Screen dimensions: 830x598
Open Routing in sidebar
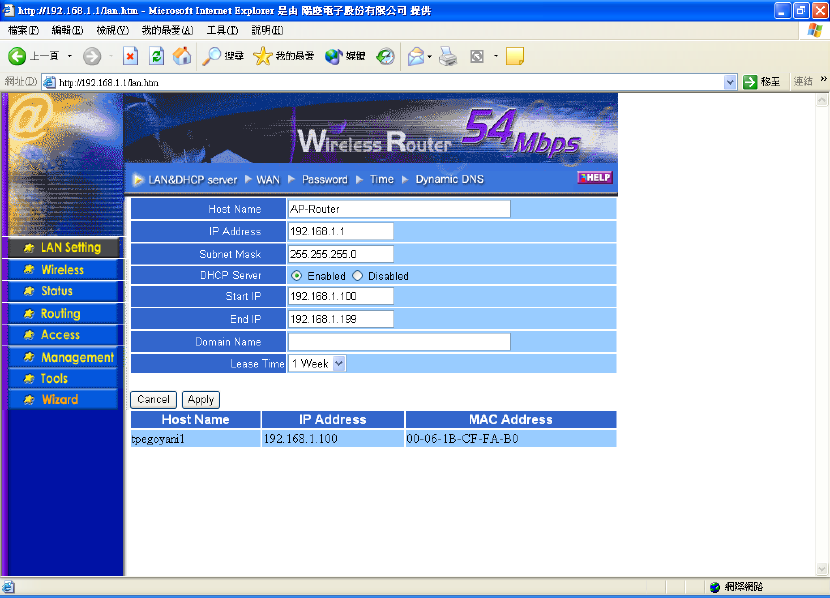tap(63, 313)
